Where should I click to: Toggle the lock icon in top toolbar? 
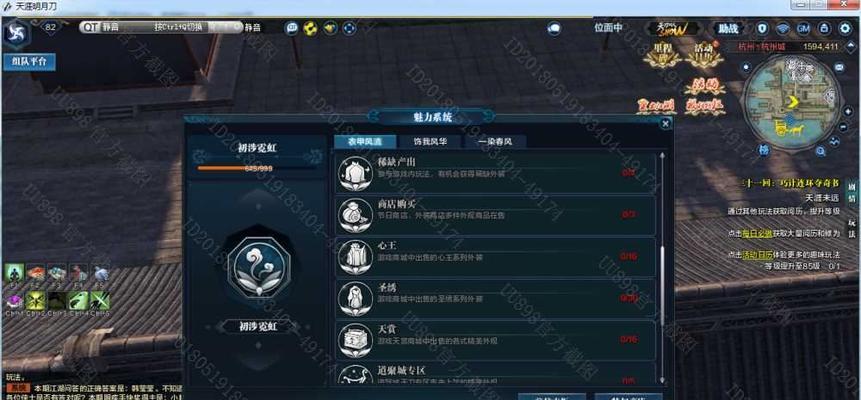point(824,28)
